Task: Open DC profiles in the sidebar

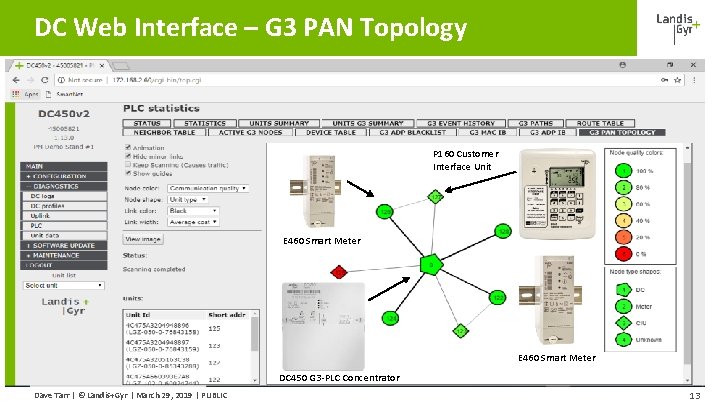Action: (65, 206)
